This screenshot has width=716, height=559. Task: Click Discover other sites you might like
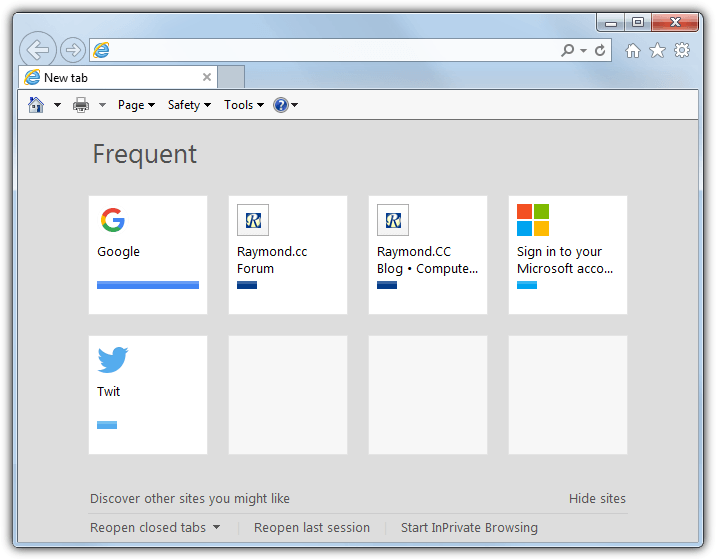190,498
